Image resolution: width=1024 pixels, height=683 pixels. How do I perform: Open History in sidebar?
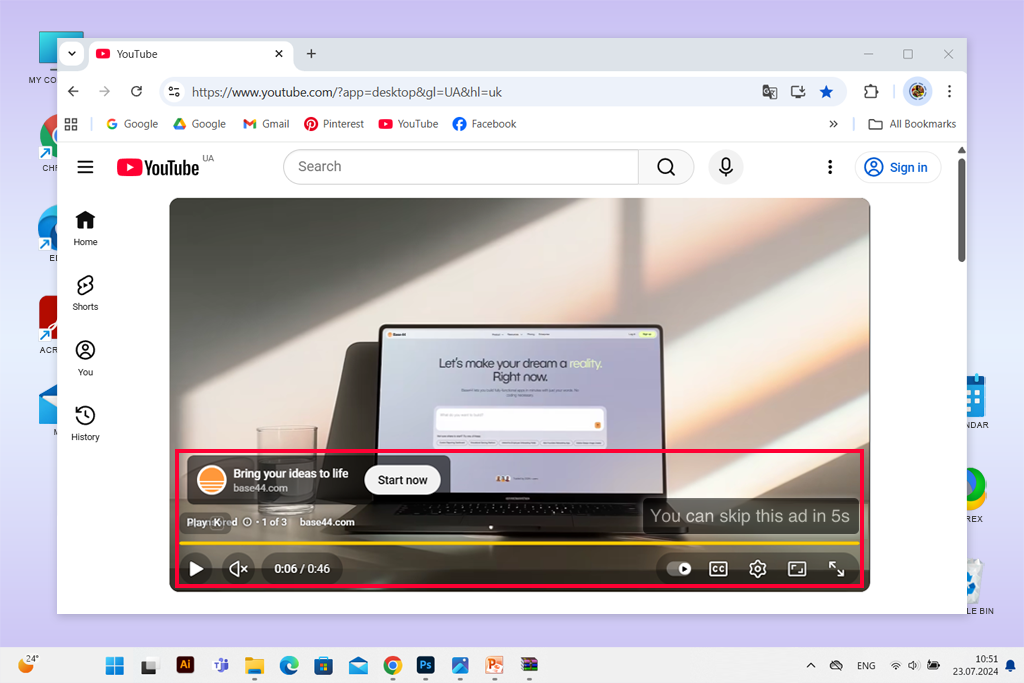coord(85,423)
